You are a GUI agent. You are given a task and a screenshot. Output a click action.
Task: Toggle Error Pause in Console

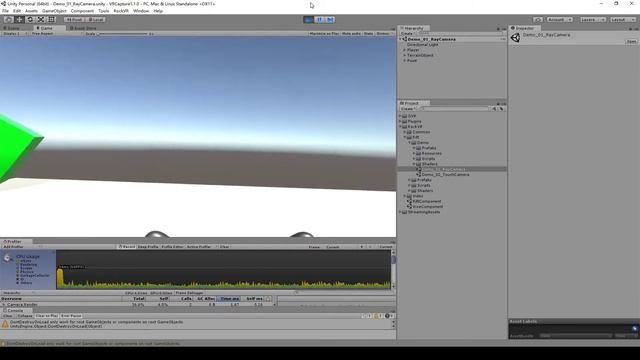[71, 316]
